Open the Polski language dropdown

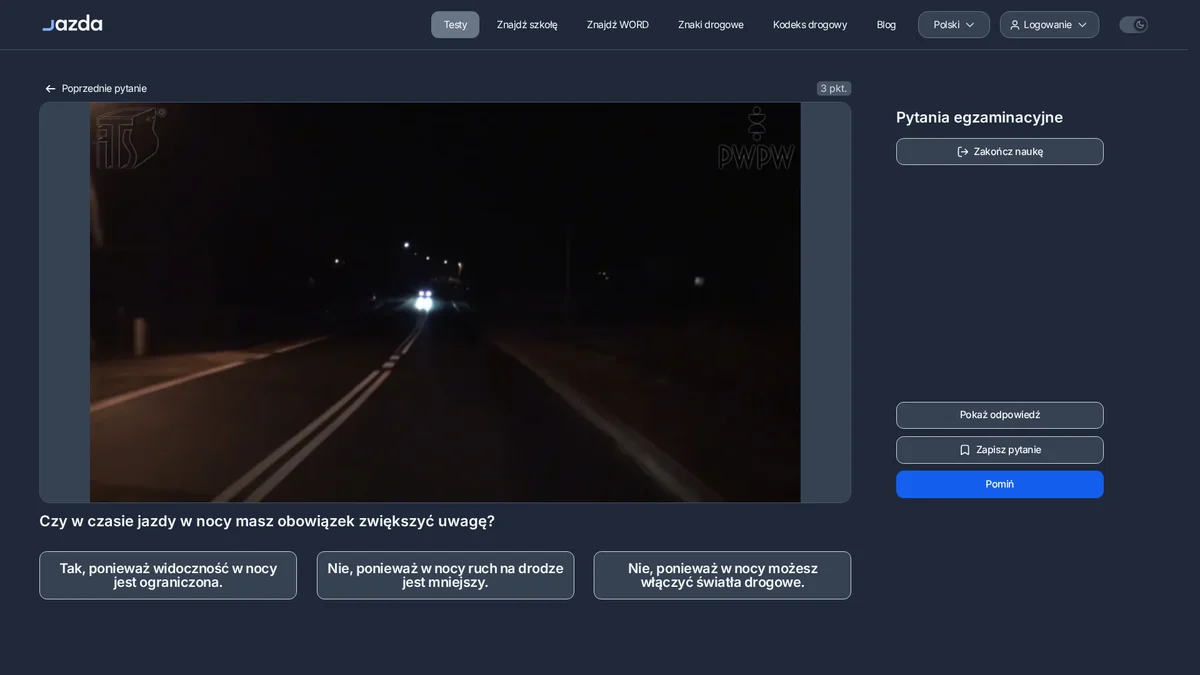pos(953,25)
